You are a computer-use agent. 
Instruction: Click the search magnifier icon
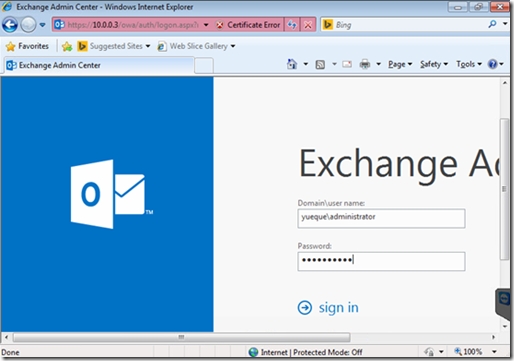point(492,24)
